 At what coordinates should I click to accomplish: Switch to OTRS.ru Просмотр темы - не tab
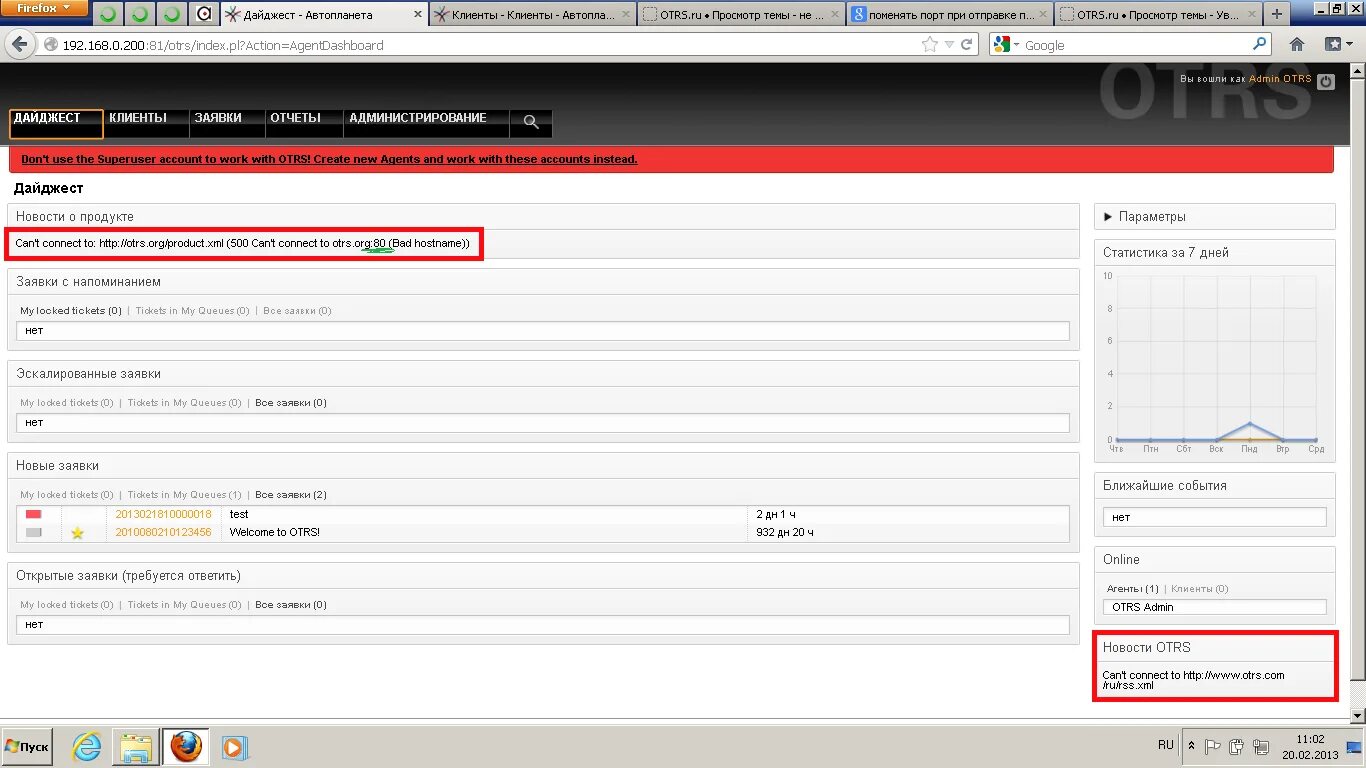click(741, 15)
